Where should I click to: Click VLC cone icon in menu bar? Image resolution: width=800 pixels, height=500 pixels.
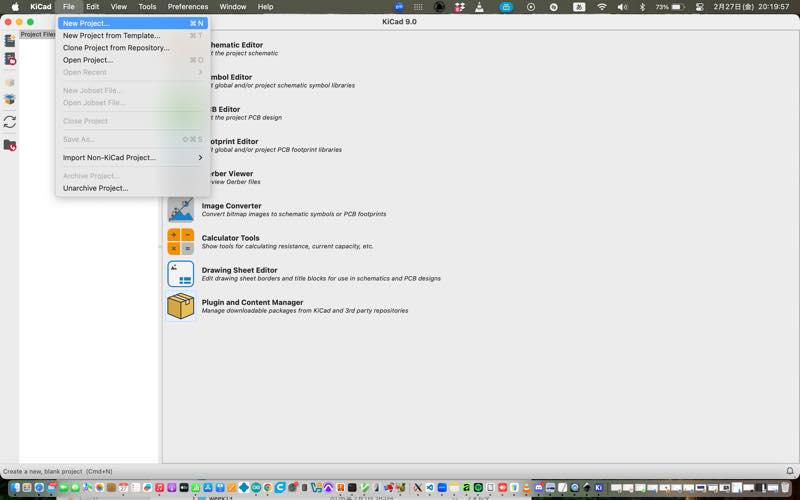(x=479, y=7)
